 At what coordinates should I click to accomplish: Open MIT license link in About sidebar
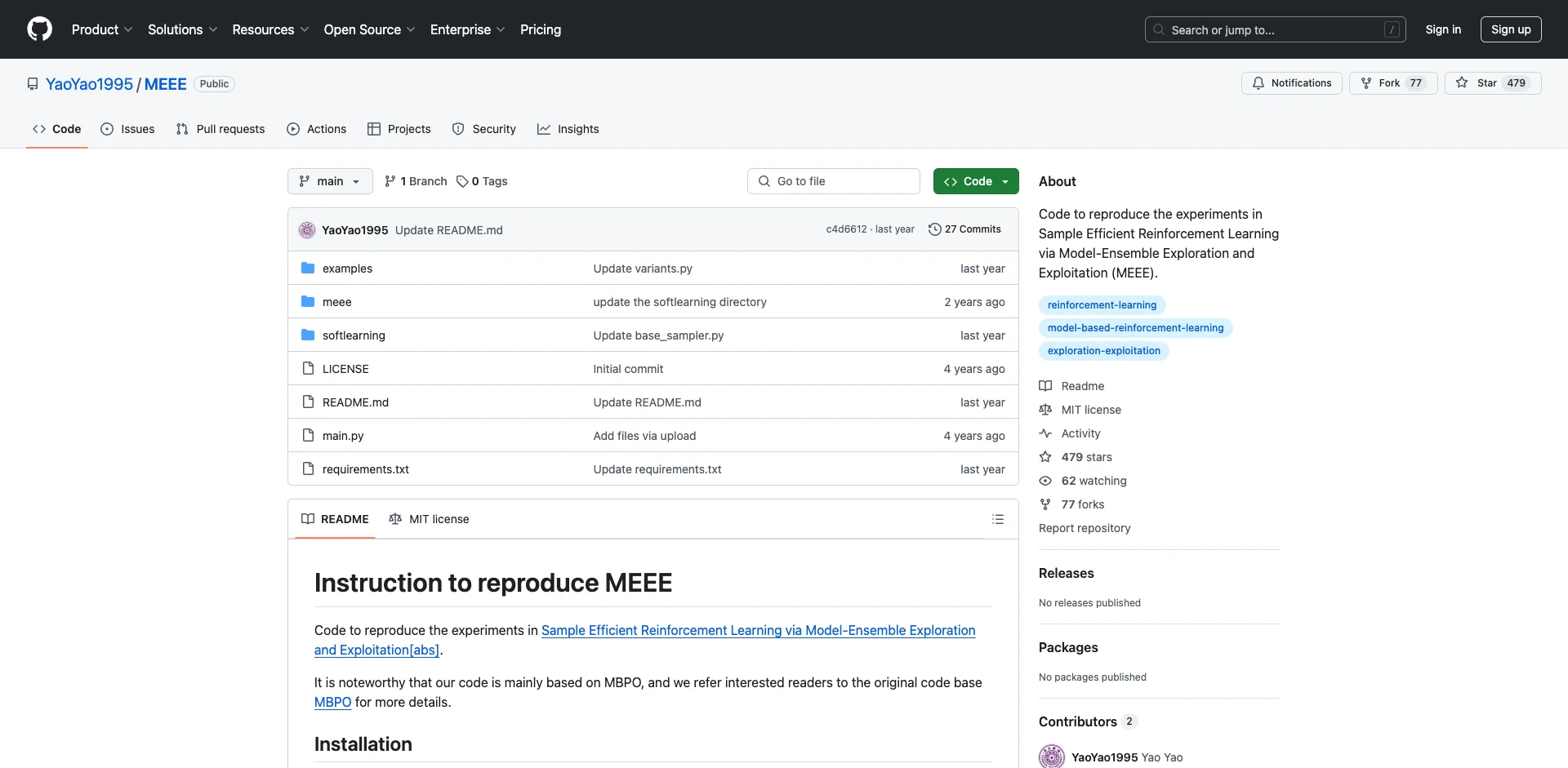pos(1080,410)
